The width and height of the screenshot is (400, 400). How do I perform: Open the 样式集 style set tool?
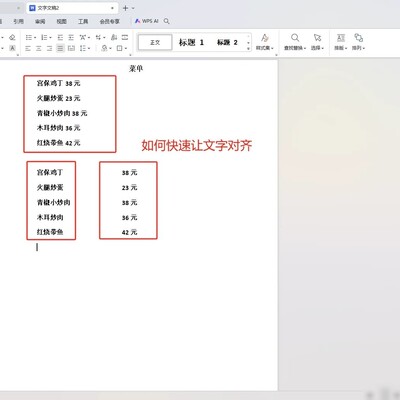pos(265,42)
